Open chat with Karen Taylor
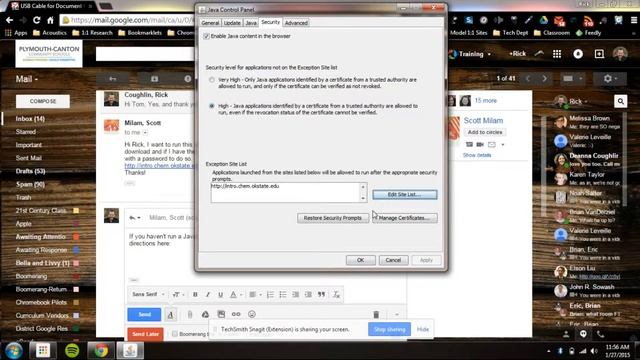 [587, 178]
